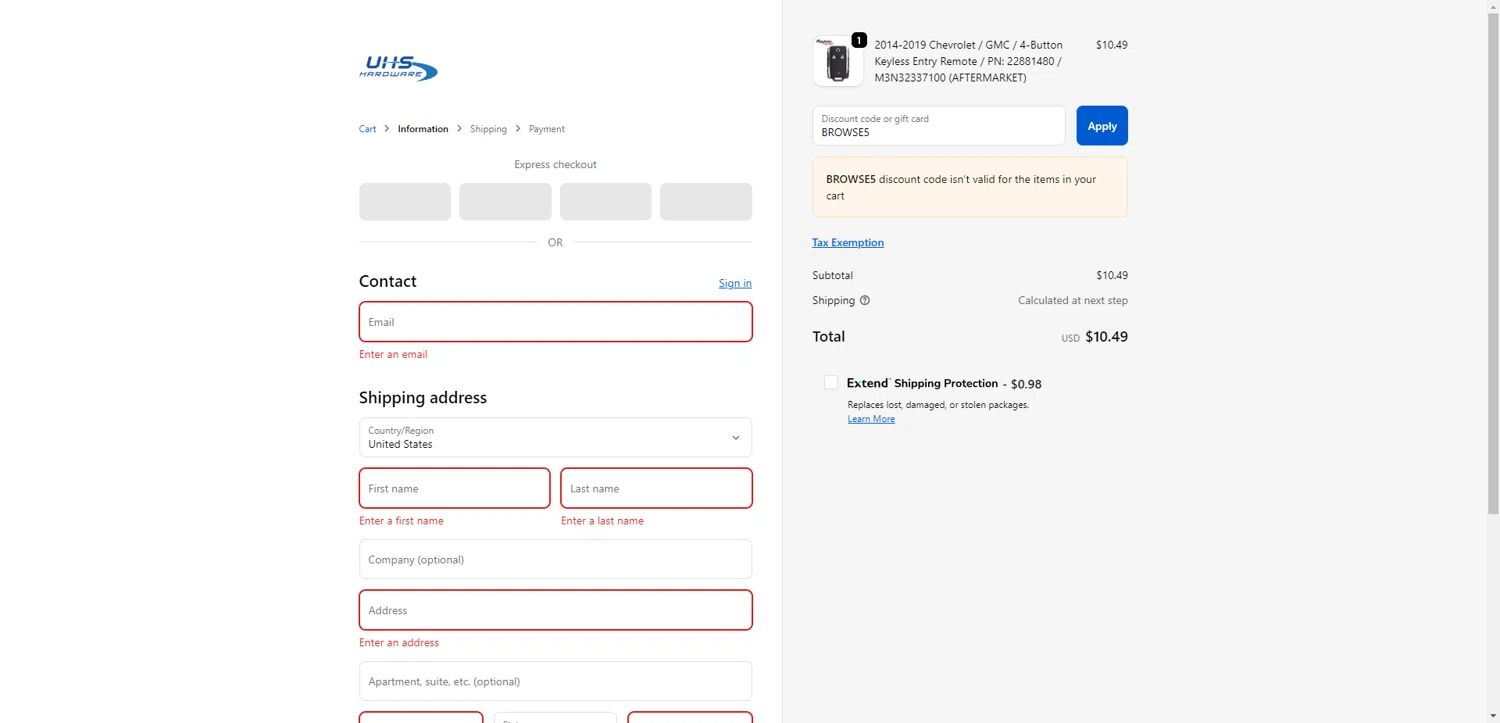Click the product title text for Chevrolet remote
This screenshot has height=723, width=1500.
(x=968, y=61)
